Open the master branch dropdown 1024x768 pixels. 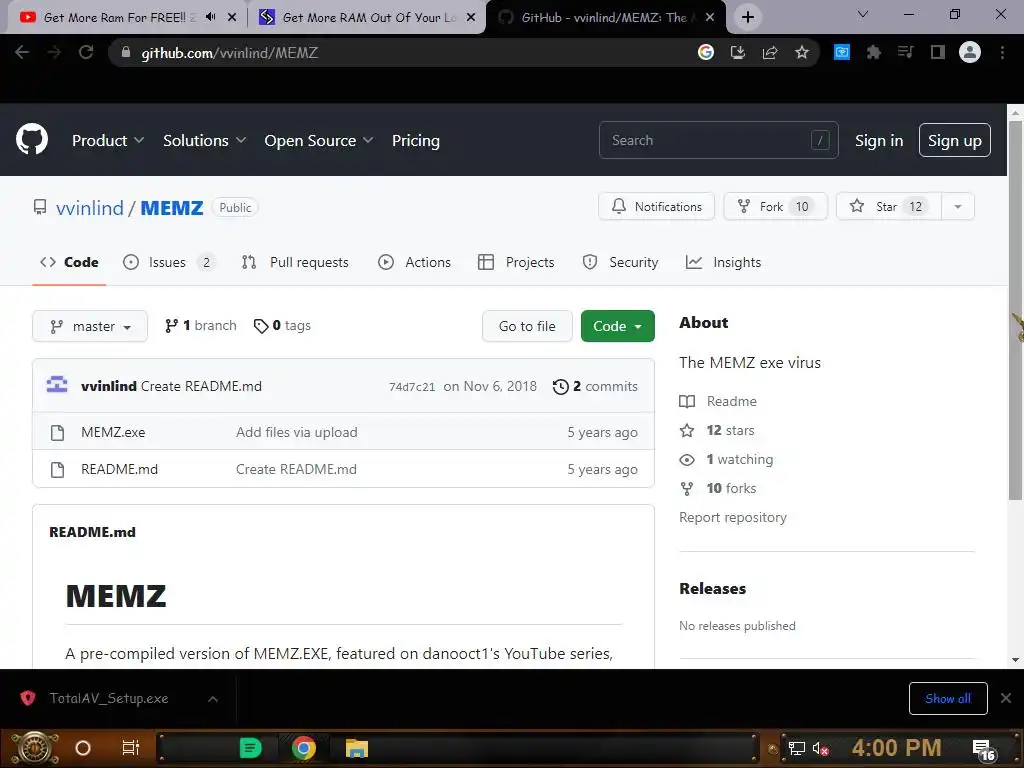pos(90,326)
